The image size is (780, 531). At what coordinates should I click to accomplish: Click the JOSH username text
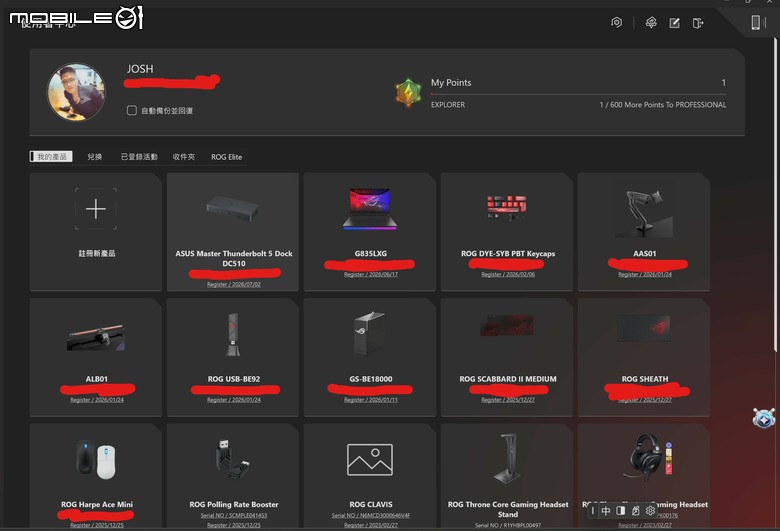140,69
